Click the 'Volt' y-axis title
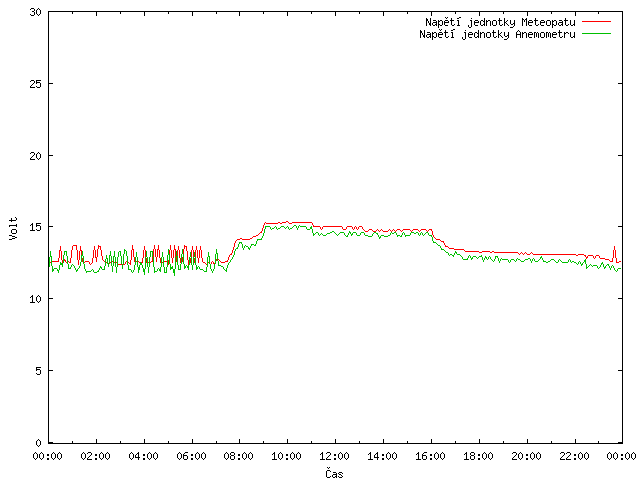This screenshot has height=480, width=640. click(x=14, y=228)
